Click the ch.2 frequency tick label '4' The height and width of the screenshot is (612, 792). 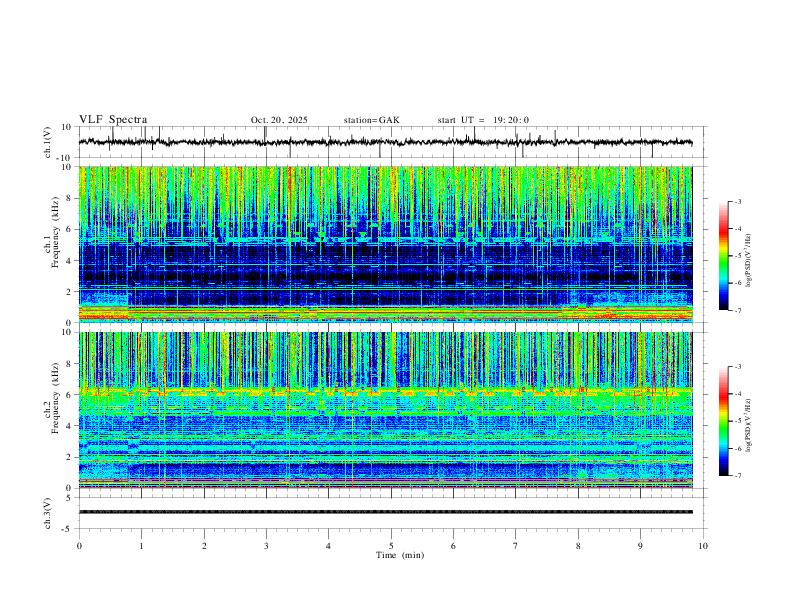(x=70, y=426)
